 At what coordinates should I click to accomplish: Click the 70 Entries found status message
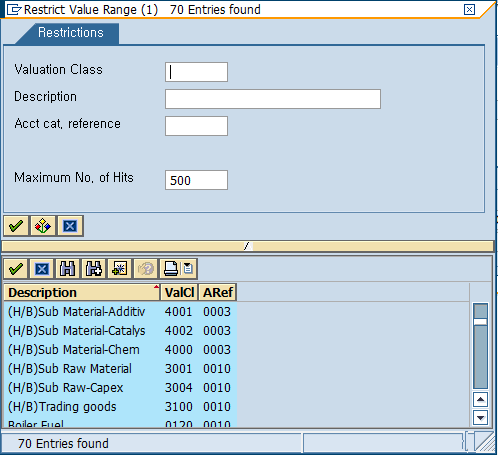63,444
